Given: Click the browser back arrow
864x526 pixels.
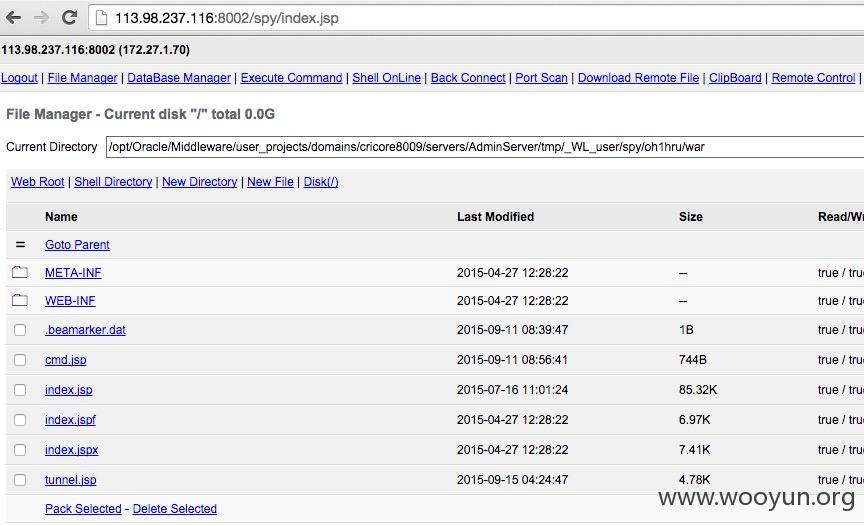Looking at the screenshot, I should [x=13, y=18].
